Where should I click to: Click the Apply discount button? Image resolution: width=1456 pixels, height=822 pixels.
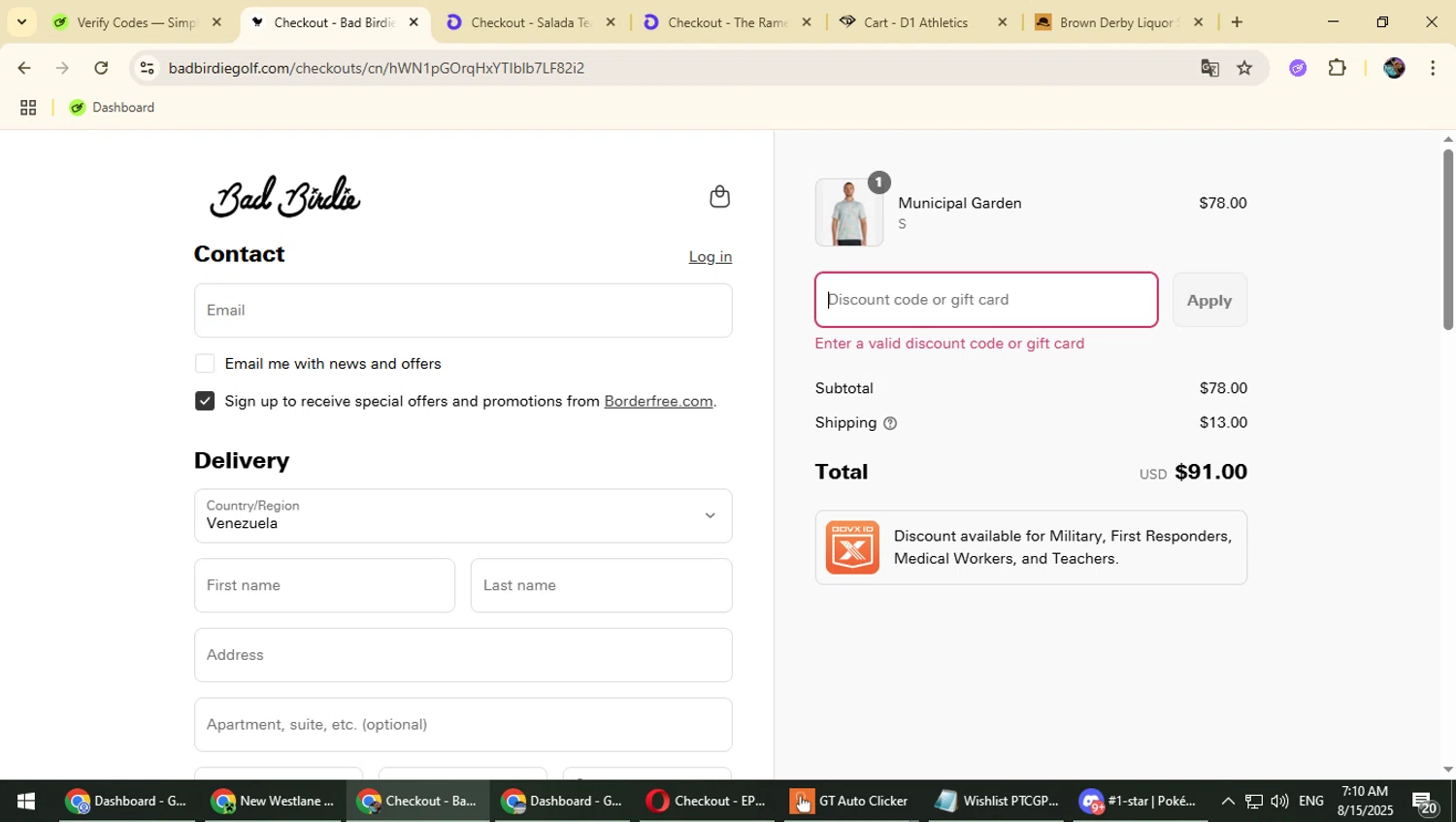[1209, 301]
